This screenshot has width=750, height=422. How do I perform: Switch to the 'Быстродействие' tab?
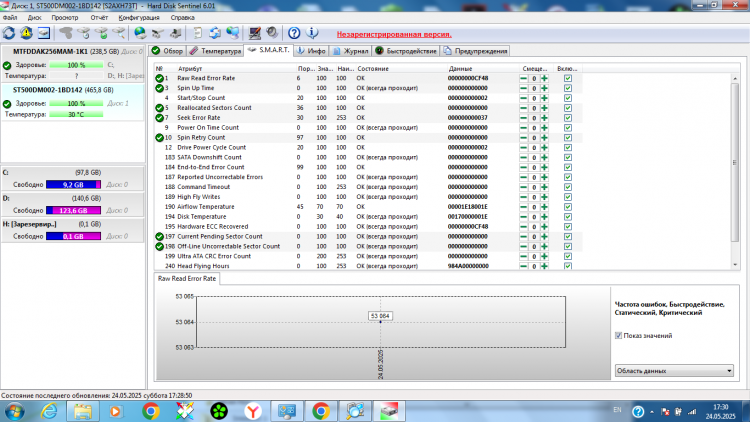406,51
